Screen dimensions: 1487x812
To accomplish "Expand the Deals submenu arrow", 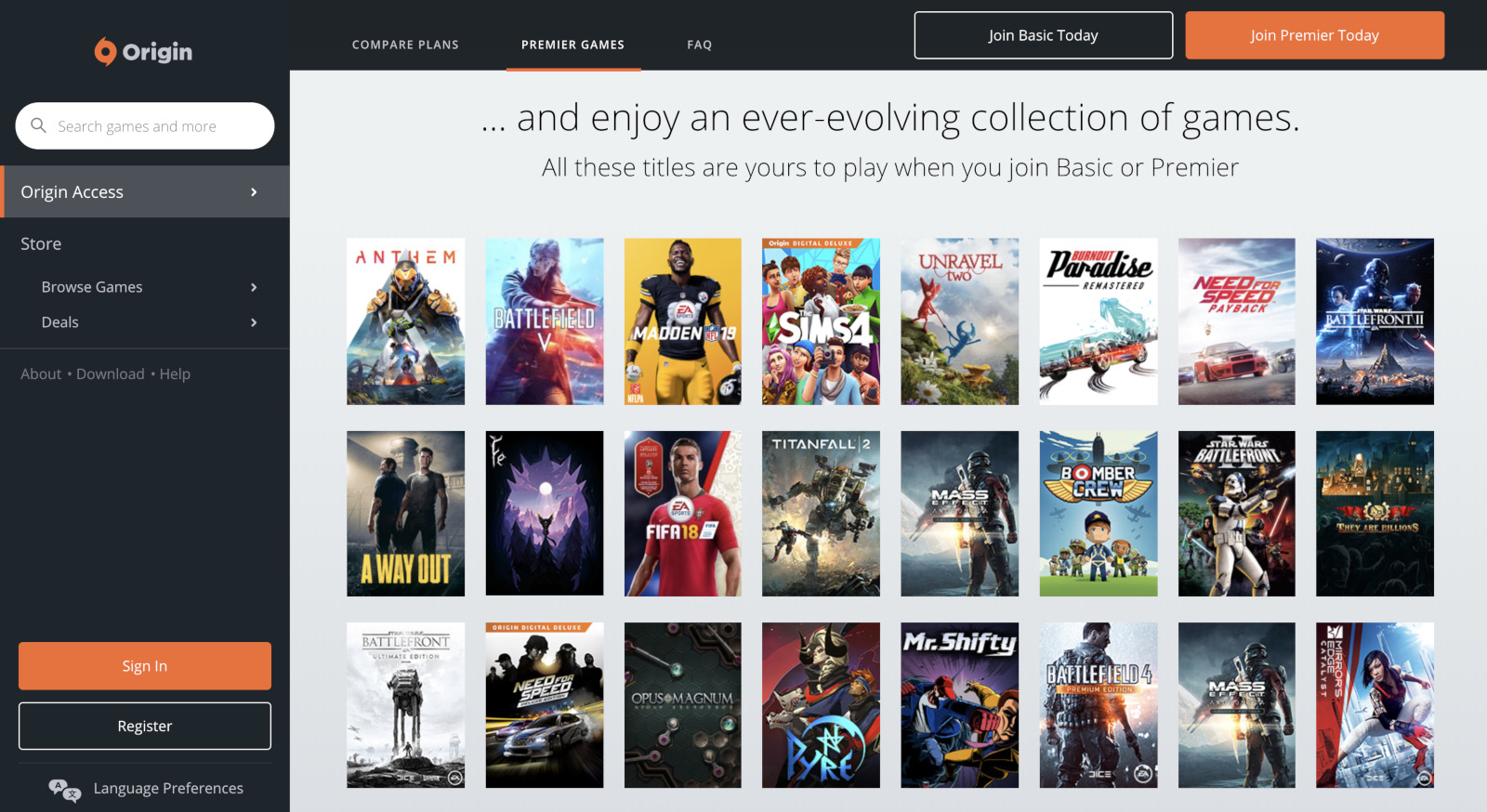I will point(254,322).
